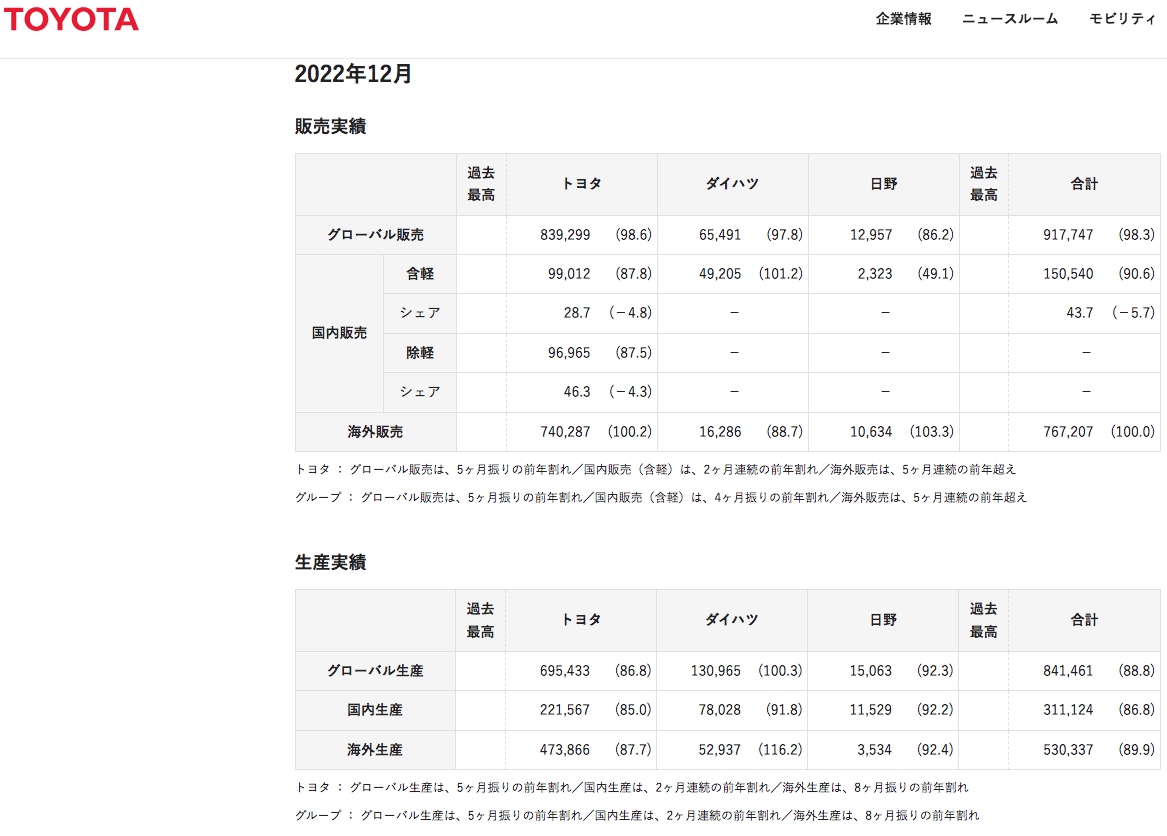Click total overseas sales value 767,207
The width and height of the screenshot is (1167, 836).
pyautogui.click(x=1068, y=432)
